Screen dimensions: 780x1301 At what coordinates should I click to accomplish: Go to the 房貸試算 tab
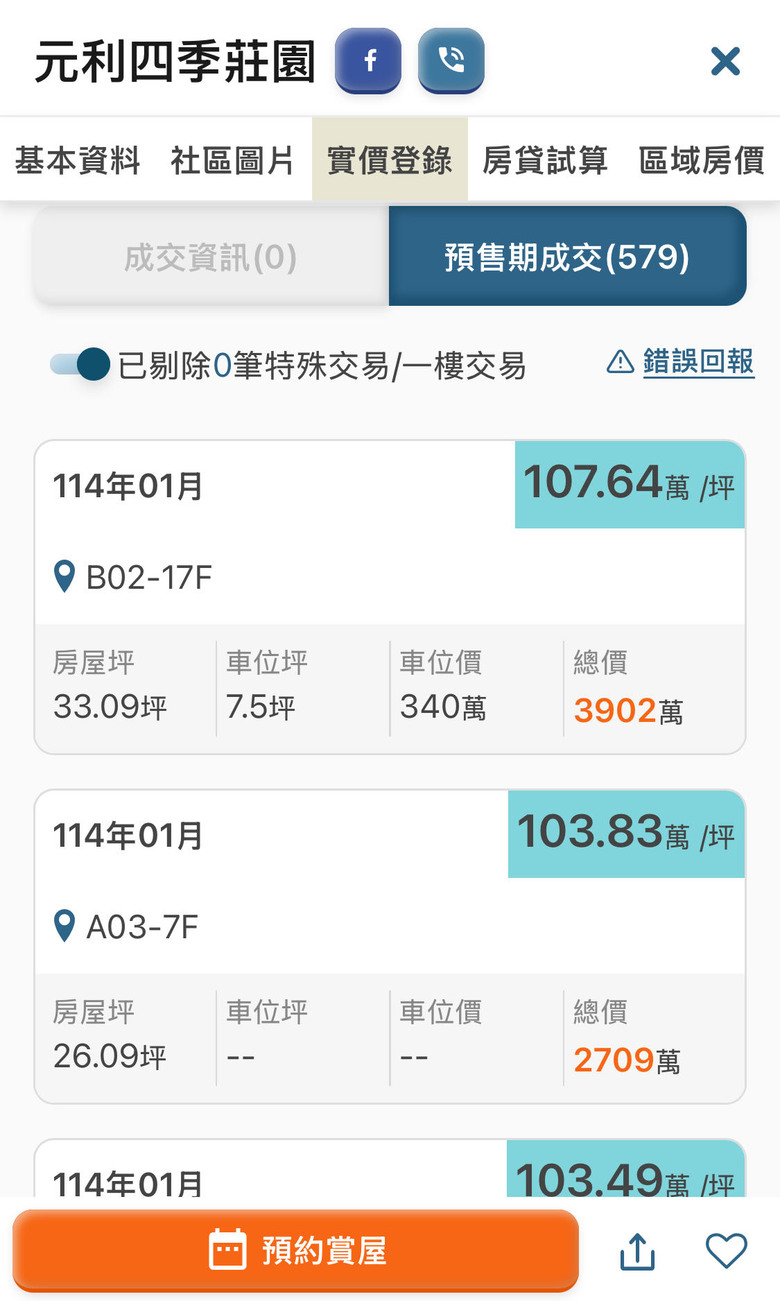[545, 160]
